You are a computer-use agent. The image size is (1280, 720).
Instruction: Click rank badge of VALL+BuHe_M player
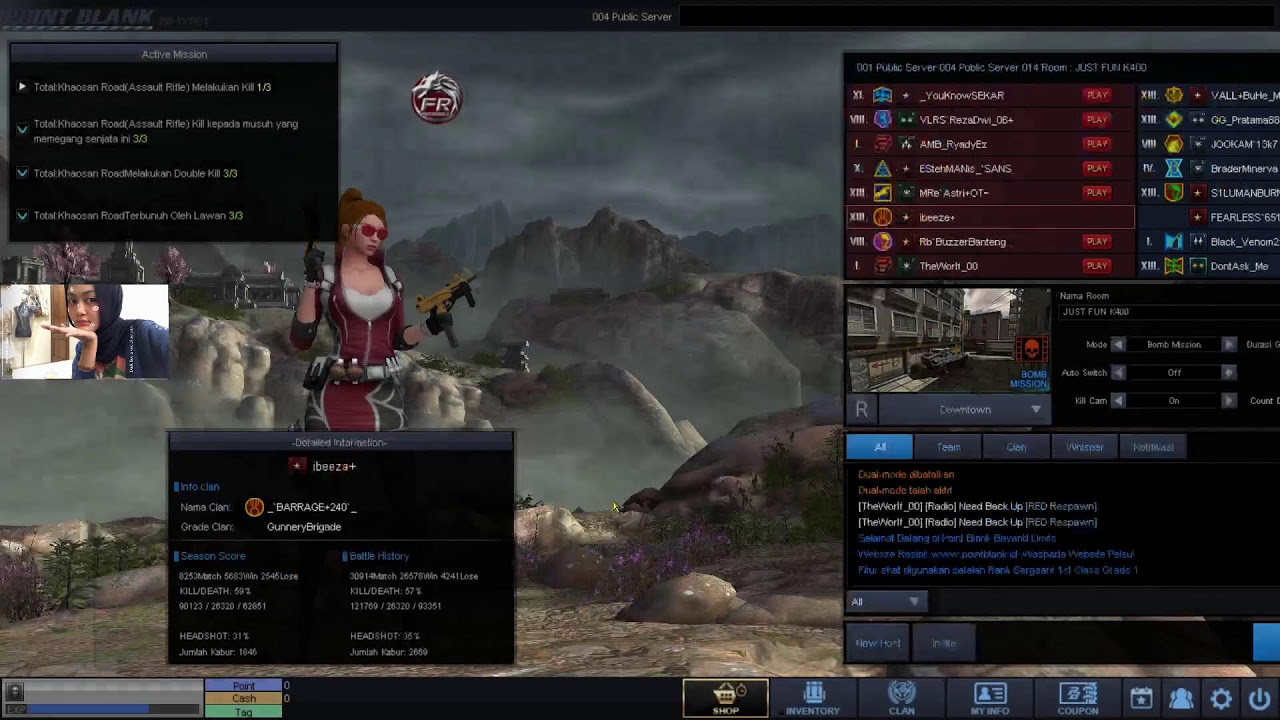(1174, 95)
